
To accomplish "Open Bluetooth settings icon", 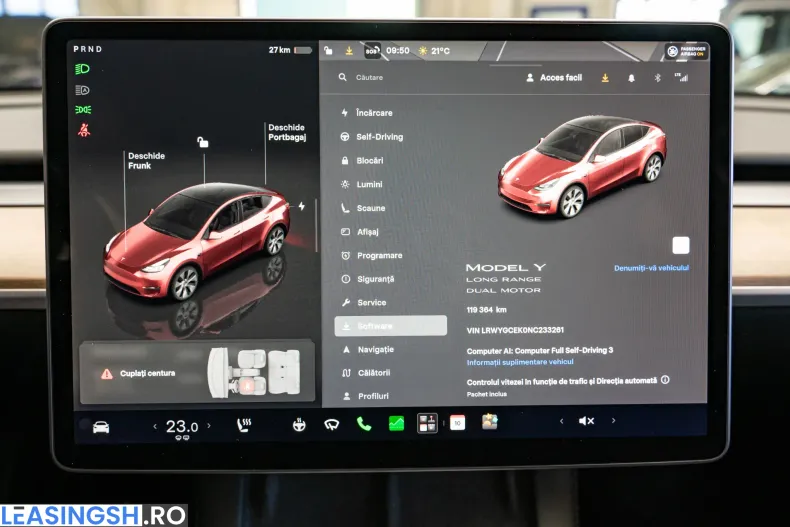I will click(657, 78).
